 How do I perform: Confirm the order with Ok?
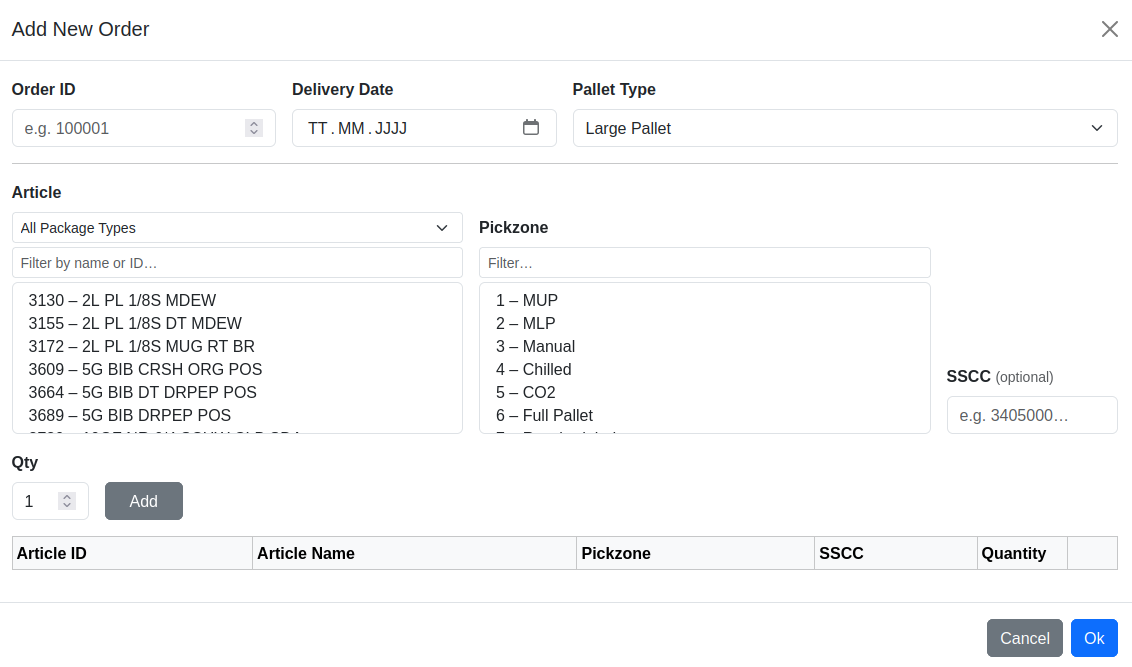pyautogui.click(x=1094, y=638)
